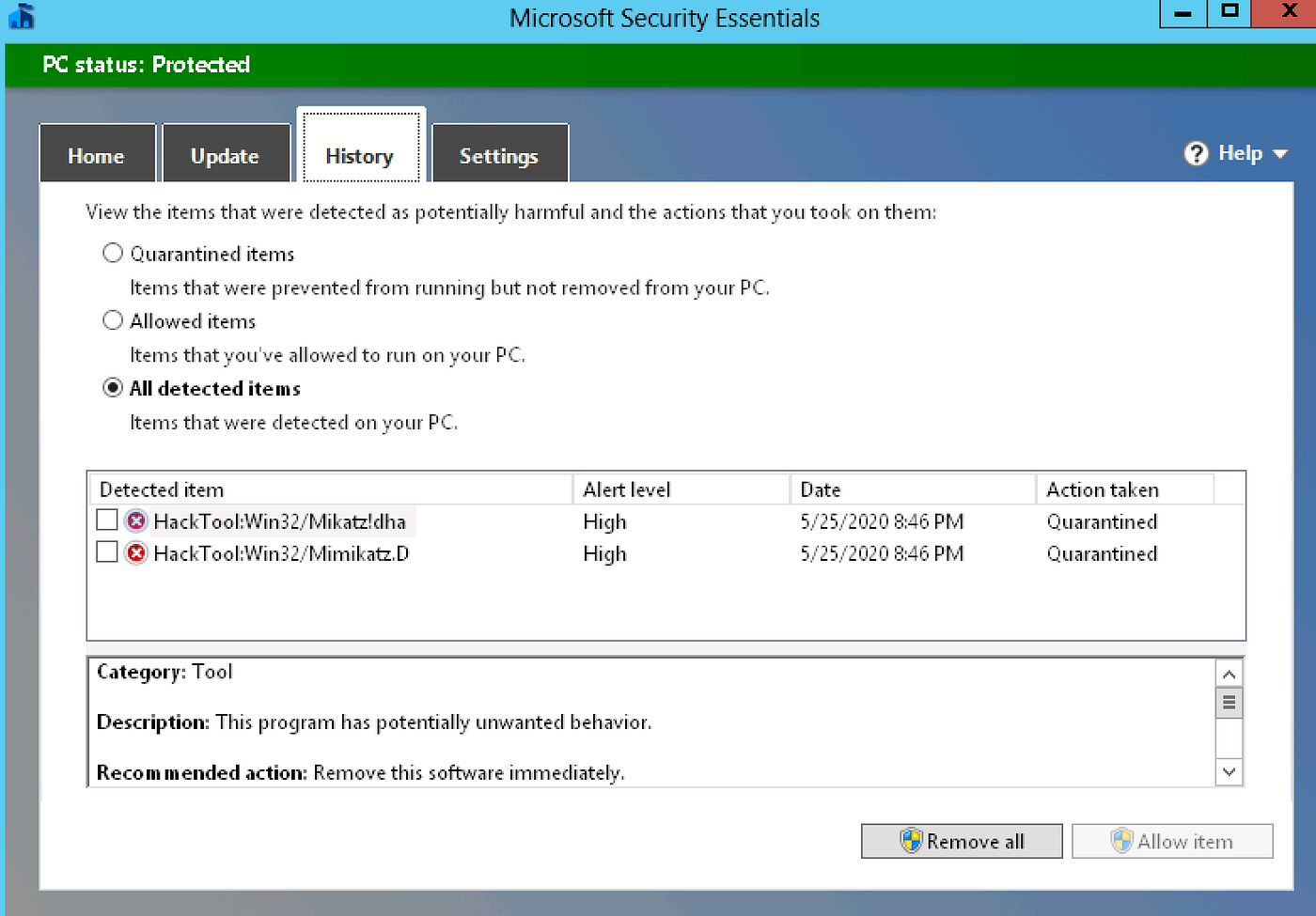Select the Quarantined items radio button
The height and width of the screenshot is (916, 1316).
click(113, 253)
